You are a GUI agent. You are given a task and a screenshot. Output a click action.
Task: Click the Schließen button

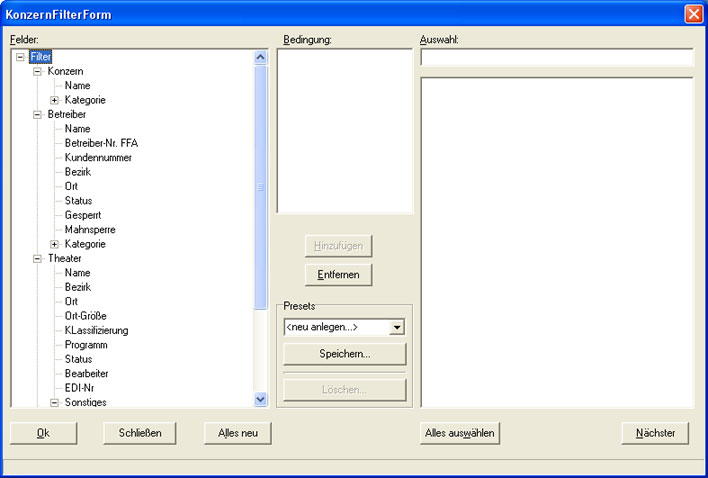pos(140,433)
